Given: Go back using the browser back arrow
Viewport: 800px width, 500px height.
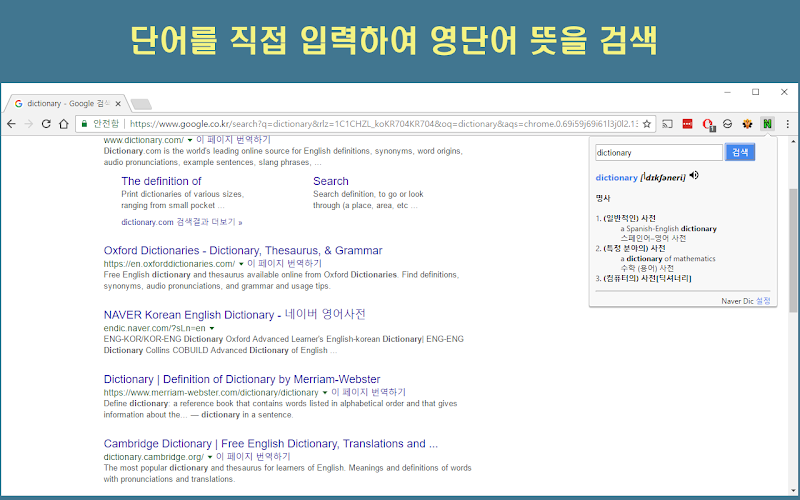Looking at the screenshot, I should 11,124.
